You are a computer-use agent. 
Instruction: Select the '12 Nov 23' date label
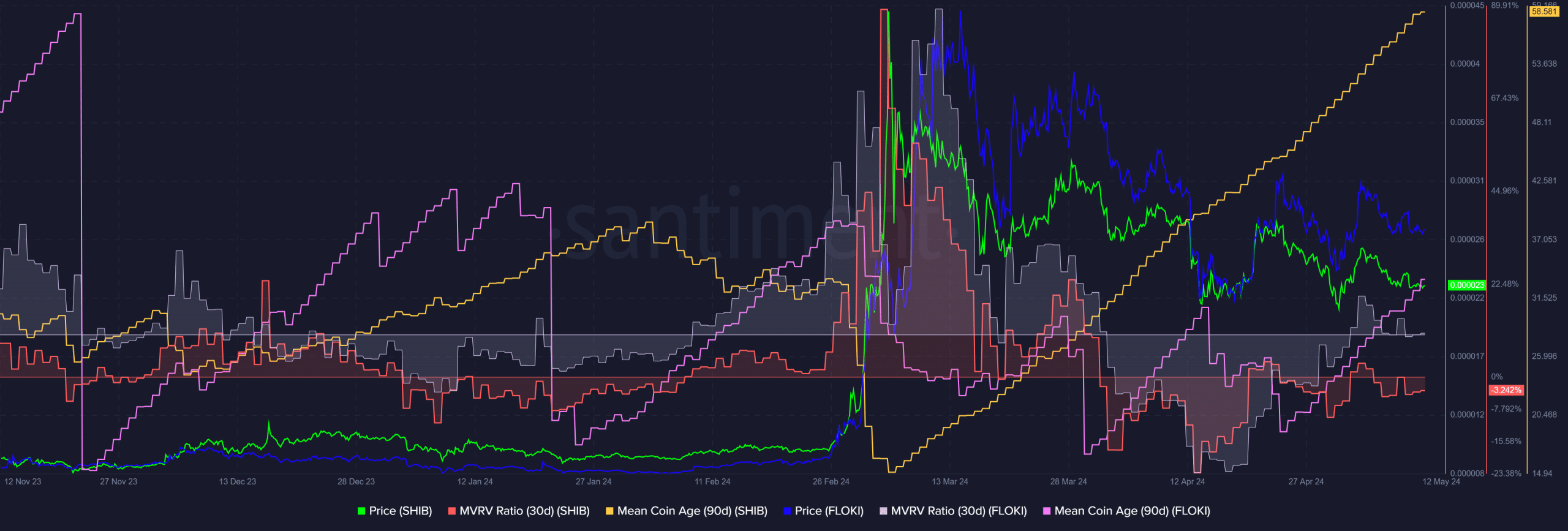pyautogui.click(x=23, y=481)
